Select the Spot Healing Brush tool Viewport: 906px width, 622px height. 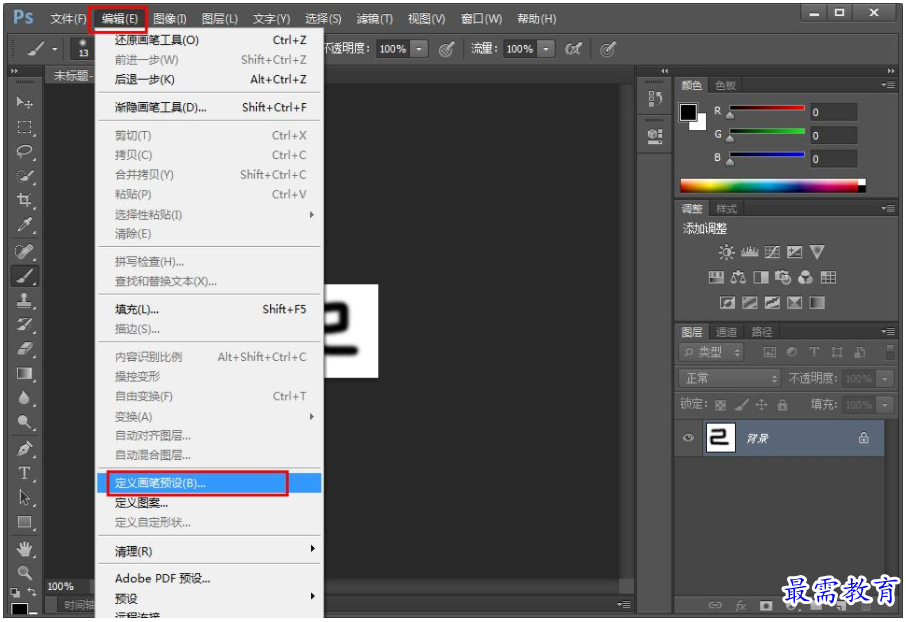point(24,251)
